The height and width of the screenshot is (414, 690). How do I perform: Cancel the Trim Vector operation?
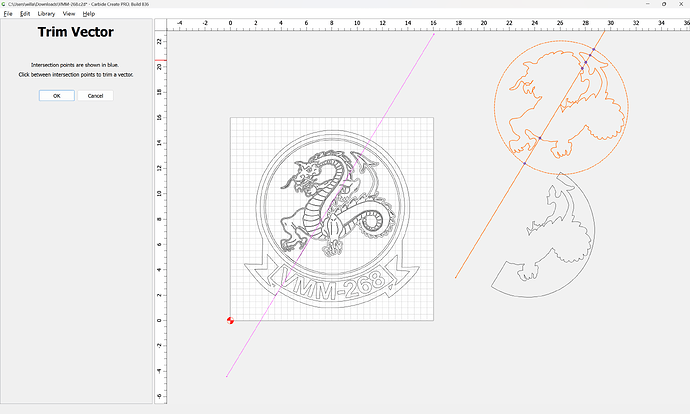click(95, 96)
